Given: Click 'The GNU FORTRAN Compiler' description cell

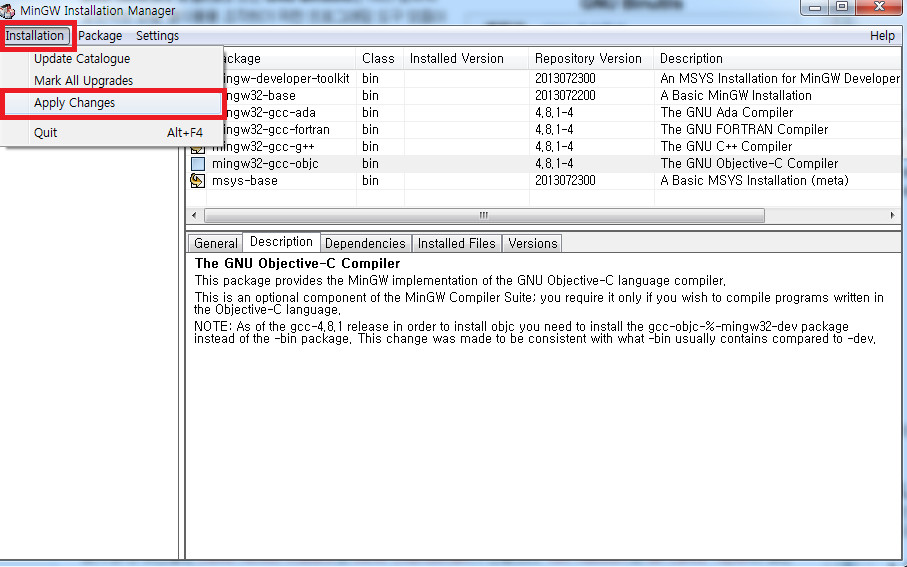Looking at the screenshot, I should coord(744,130).
